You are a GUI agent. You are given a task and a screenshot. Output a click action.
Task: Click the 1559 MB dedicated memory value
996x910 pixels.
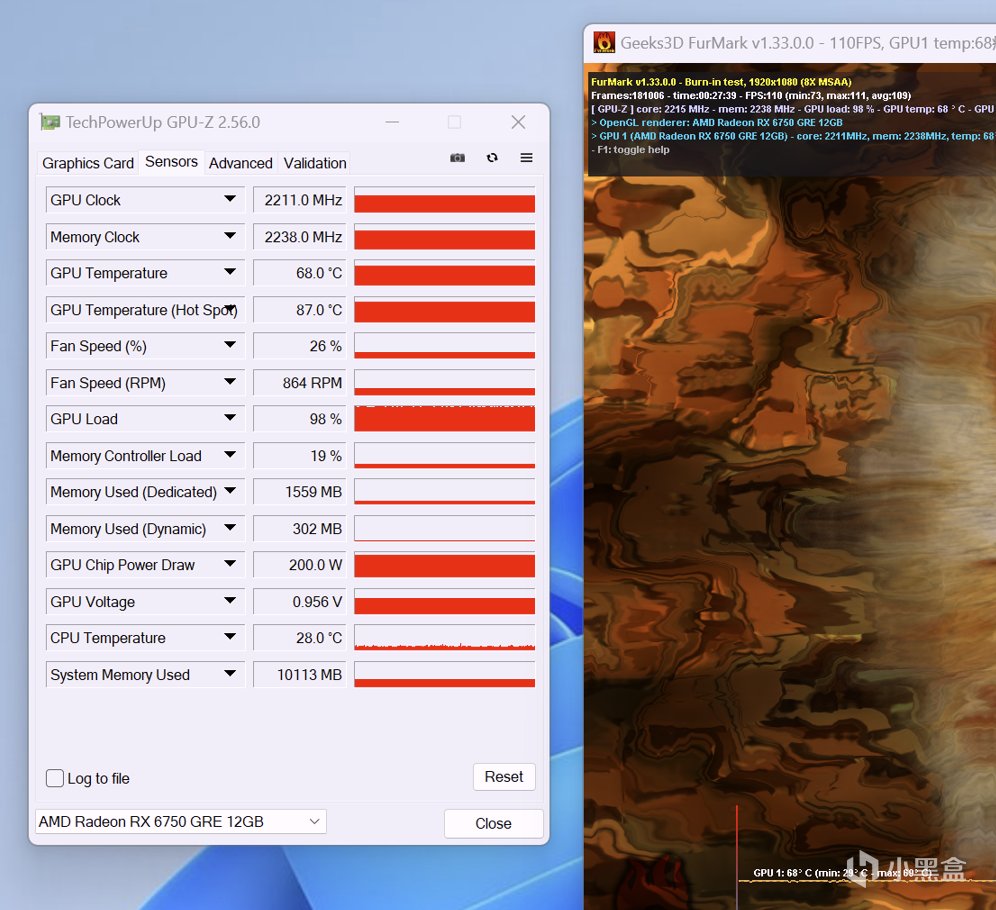300,492
